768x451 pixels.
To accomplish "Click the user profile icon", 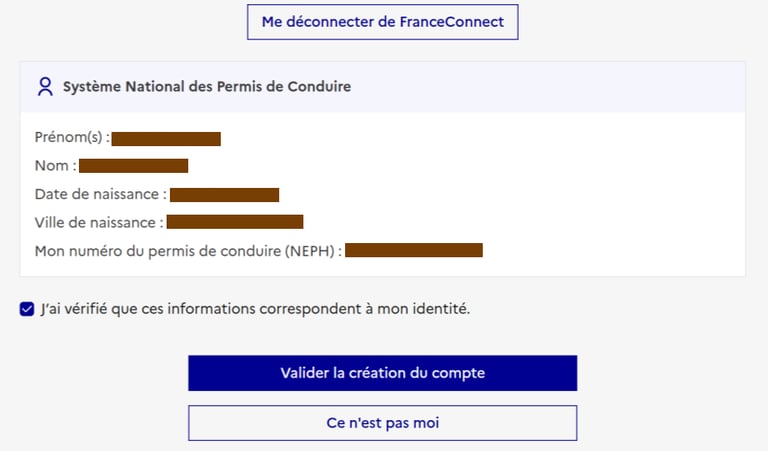I will (x=44, y=87).
